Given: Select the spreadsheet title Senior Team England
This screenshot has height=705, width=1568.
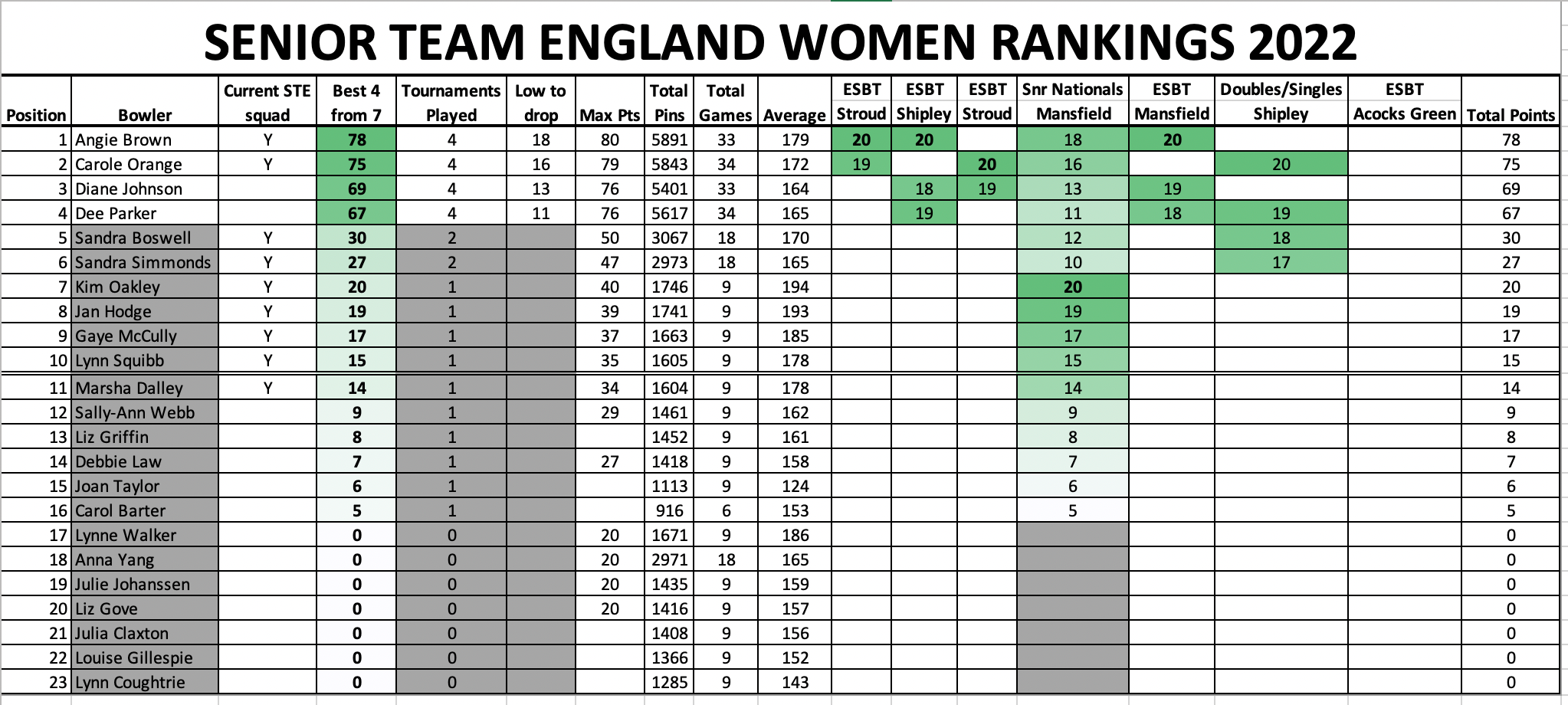Looking at the screenshot, I should (x=780, y=42).
